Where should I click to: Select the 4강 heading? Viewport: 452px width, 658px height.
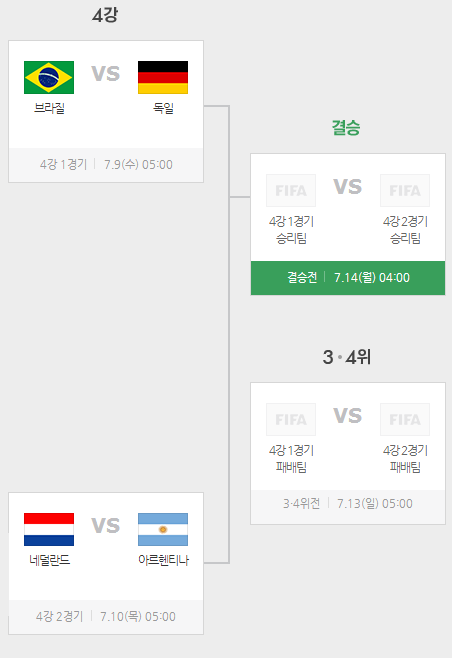105,15
